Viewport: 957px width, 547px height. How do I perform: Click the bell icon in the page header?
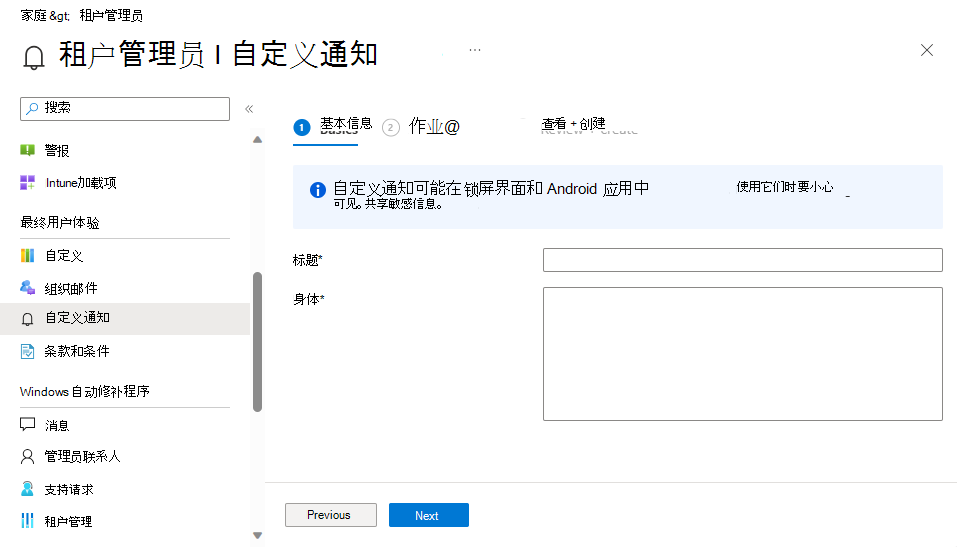click(x=34, y=57)
